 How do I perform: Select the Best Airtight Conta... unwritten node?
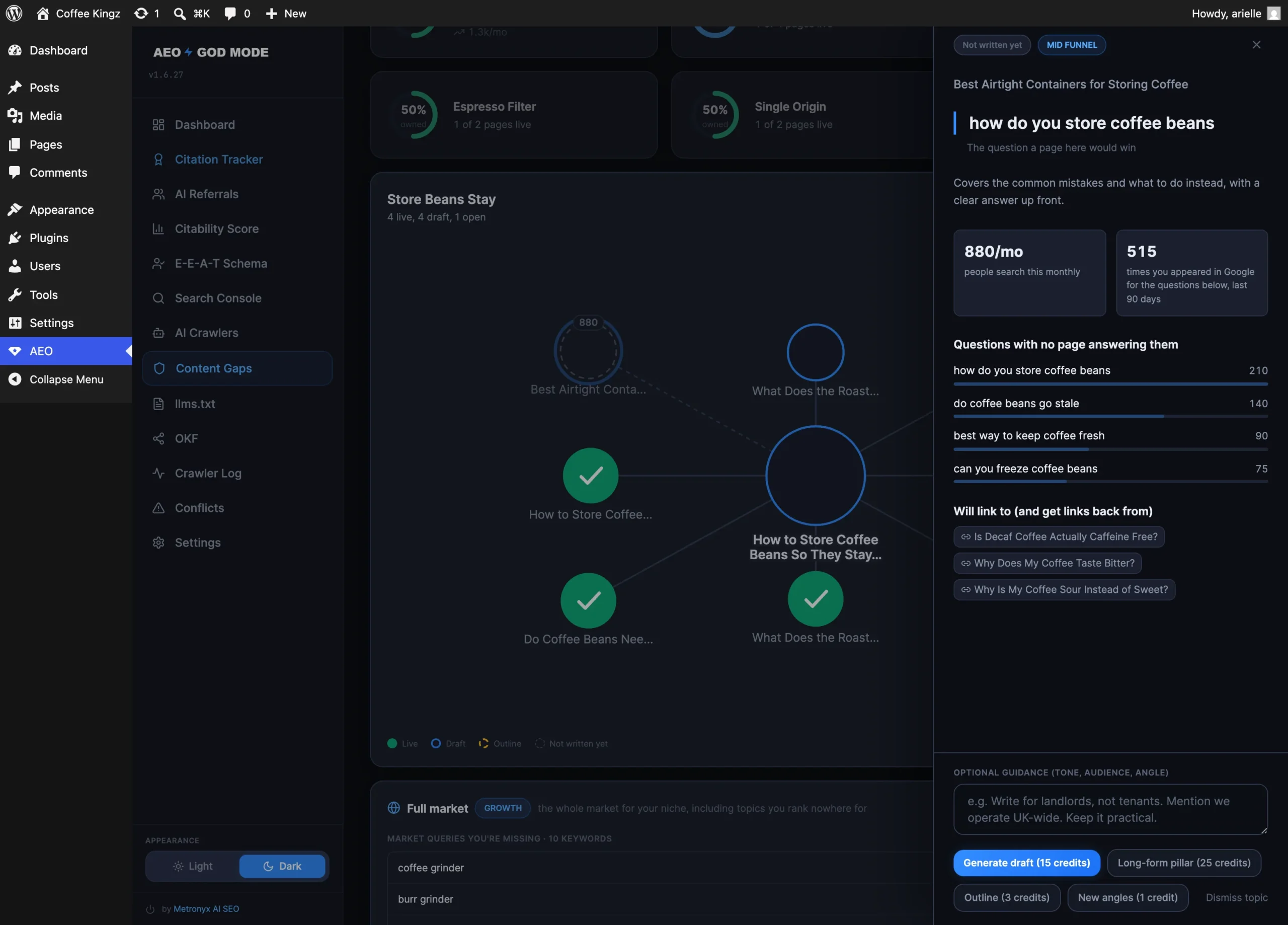588,351
